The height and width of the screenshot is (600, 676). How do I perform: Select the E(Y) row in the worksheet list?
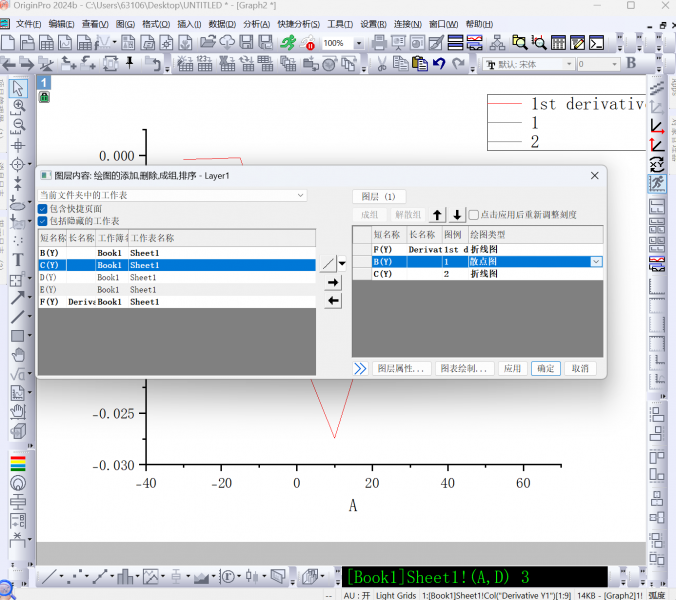[177, 290]
